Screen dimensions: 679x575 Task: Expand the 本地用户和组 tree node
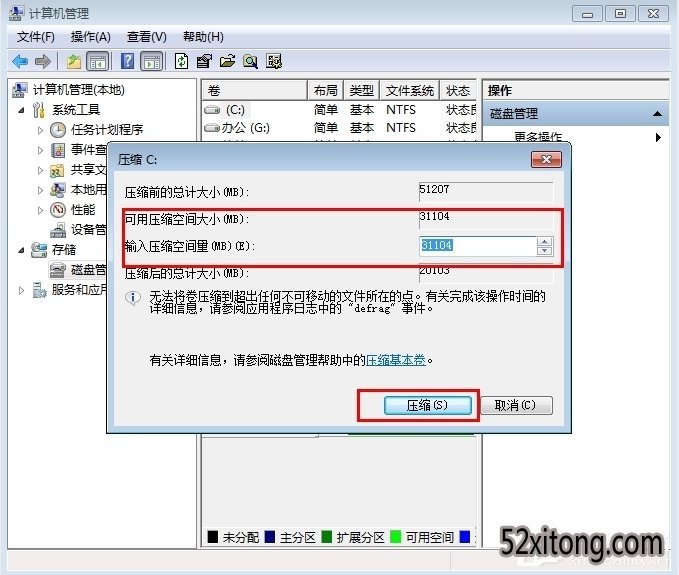[x=40, y=190]
